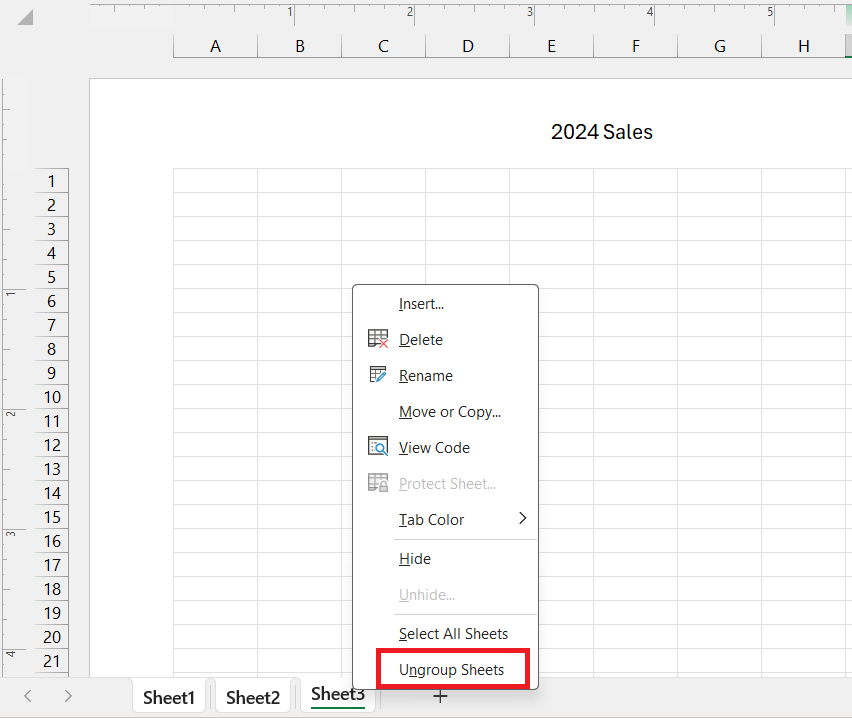852x718 pixels.
Task: Select column H header
Action: [x=804, y=46]
